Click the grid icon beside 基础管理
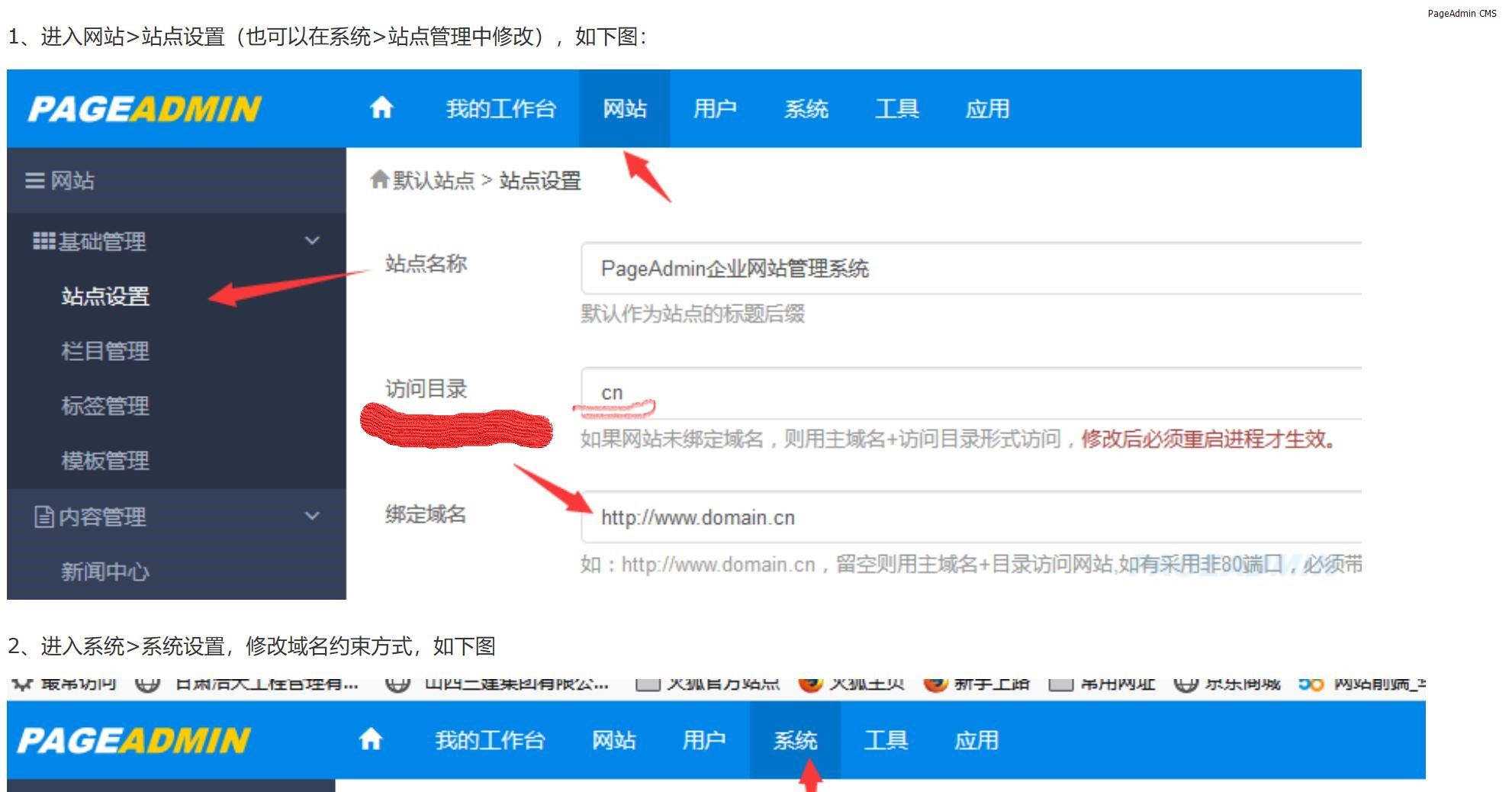The height and width of the screenshot is (792, 1512). point(43,241)
